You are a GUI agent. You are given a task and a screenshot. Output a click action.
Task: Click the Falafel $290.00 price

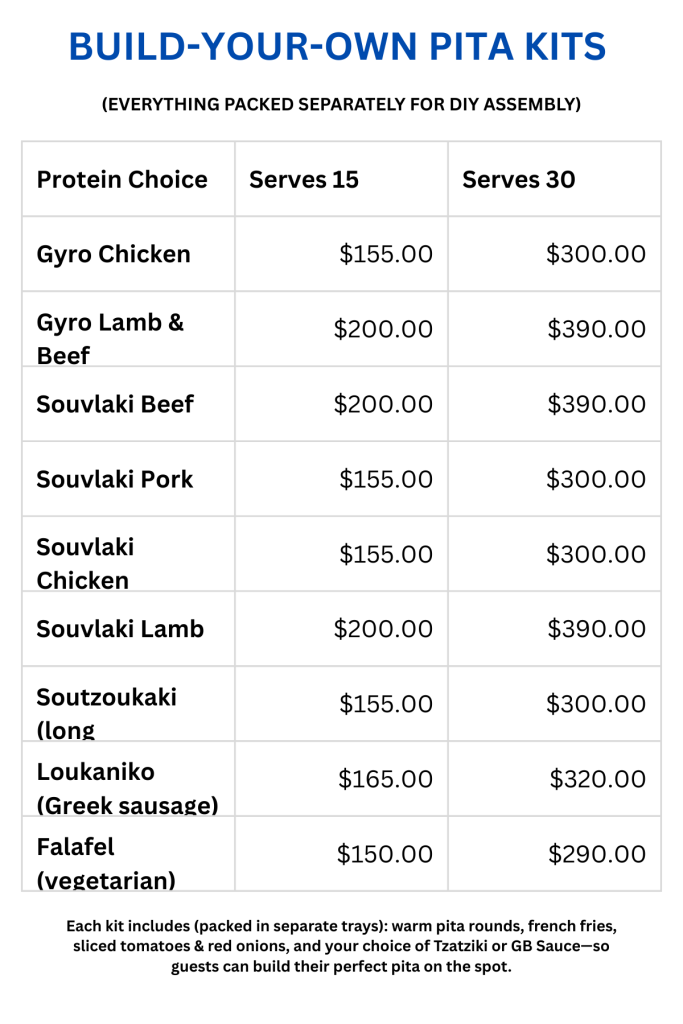coord(597,854)
